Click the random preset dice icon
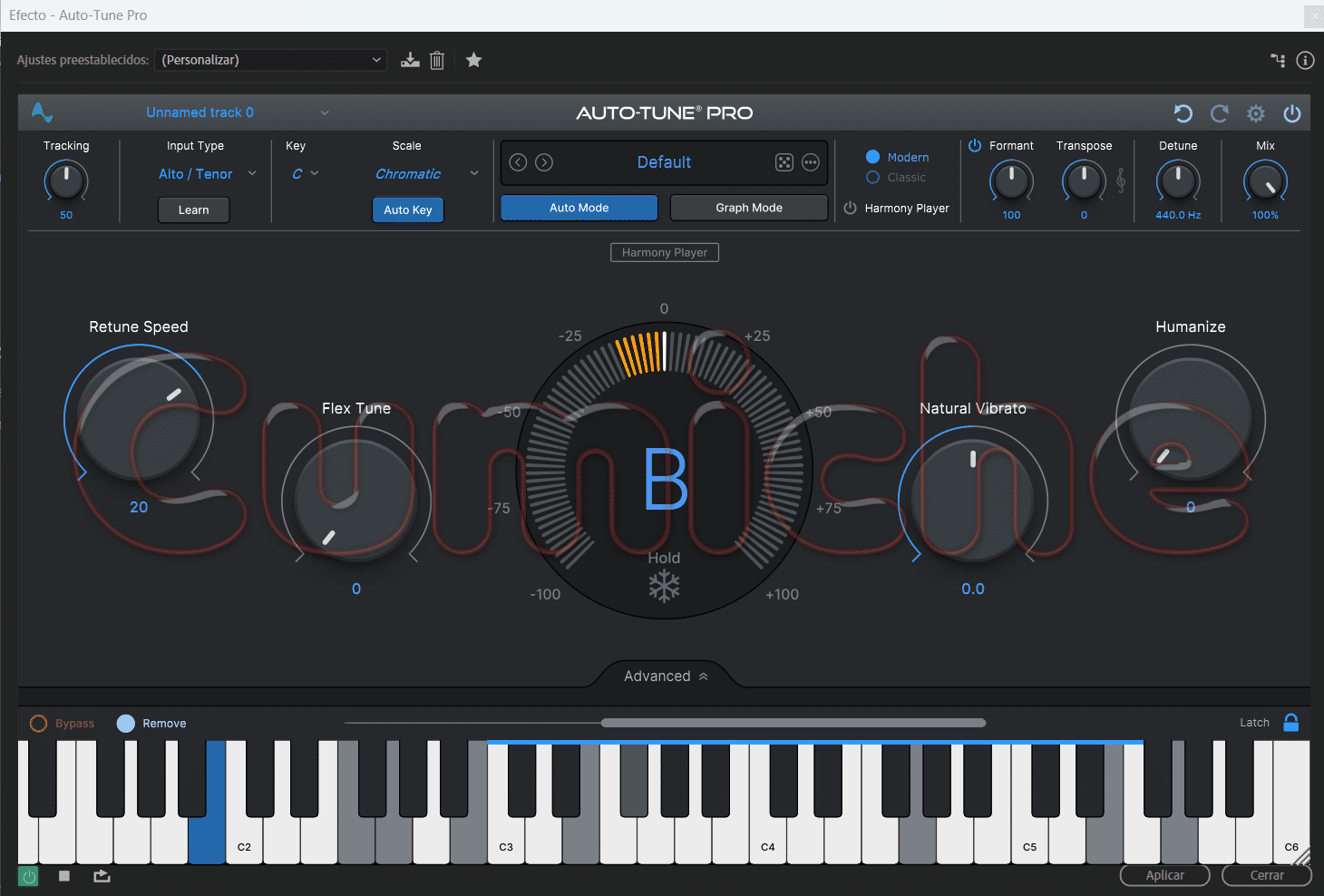1324x896 pixels. pyautogui.click(x=784, y=162)
